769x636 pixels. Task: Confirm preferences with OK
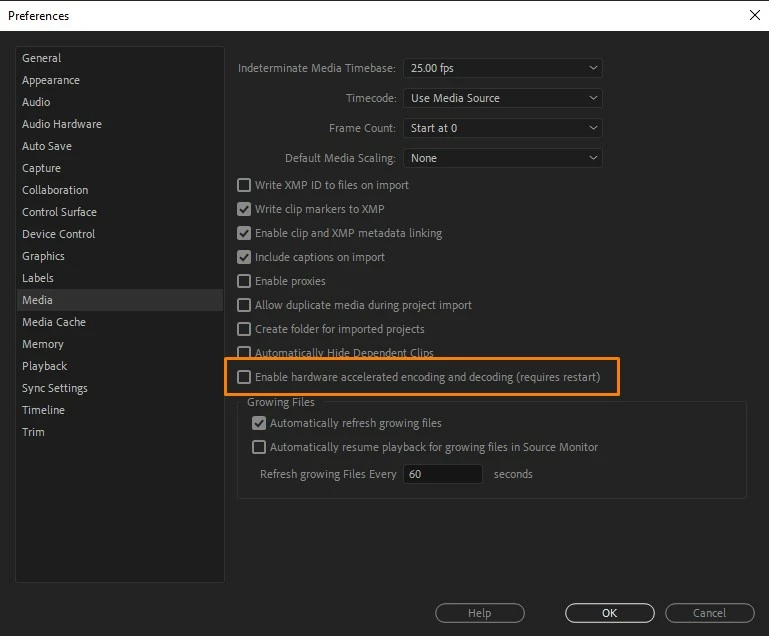click(x=610, y=613)
